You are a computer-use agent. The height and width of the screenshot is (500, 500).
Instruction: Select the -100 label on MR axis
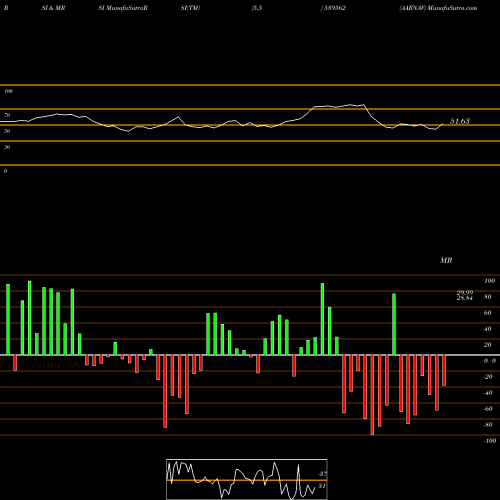tap(490, 441)
